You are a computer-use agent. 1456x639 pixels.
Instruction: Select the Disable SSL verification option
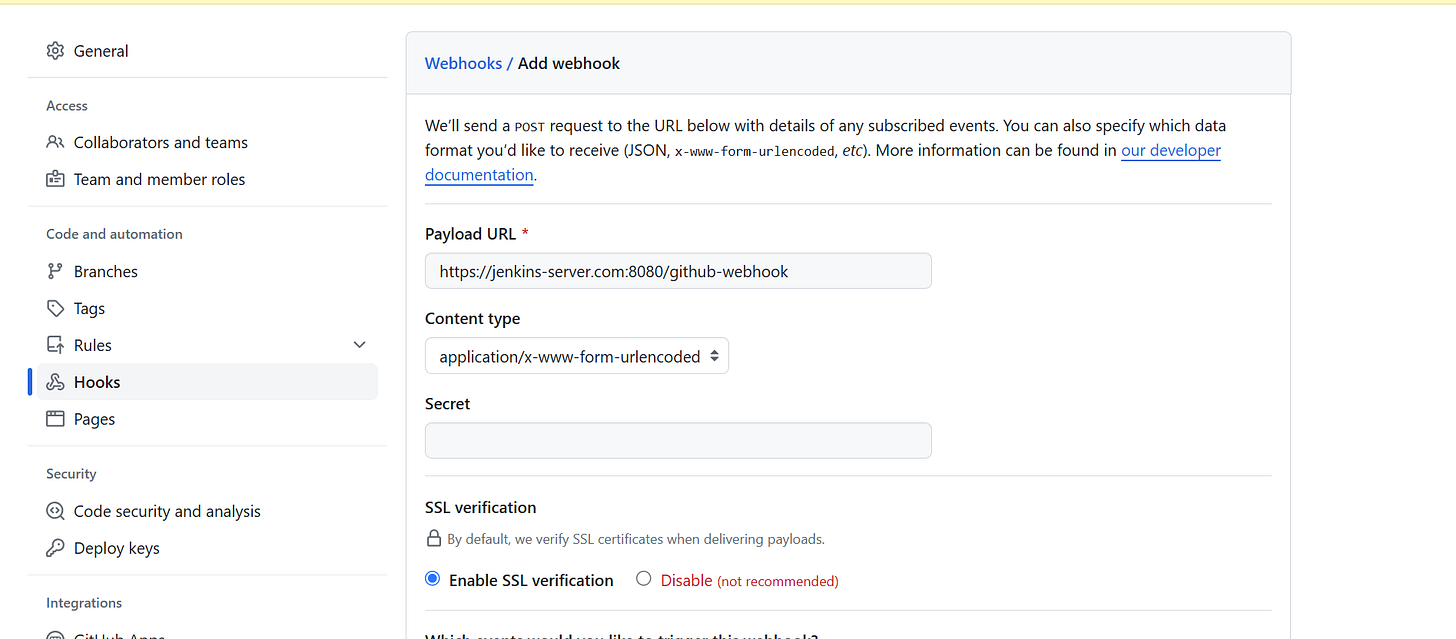point(643,578)
